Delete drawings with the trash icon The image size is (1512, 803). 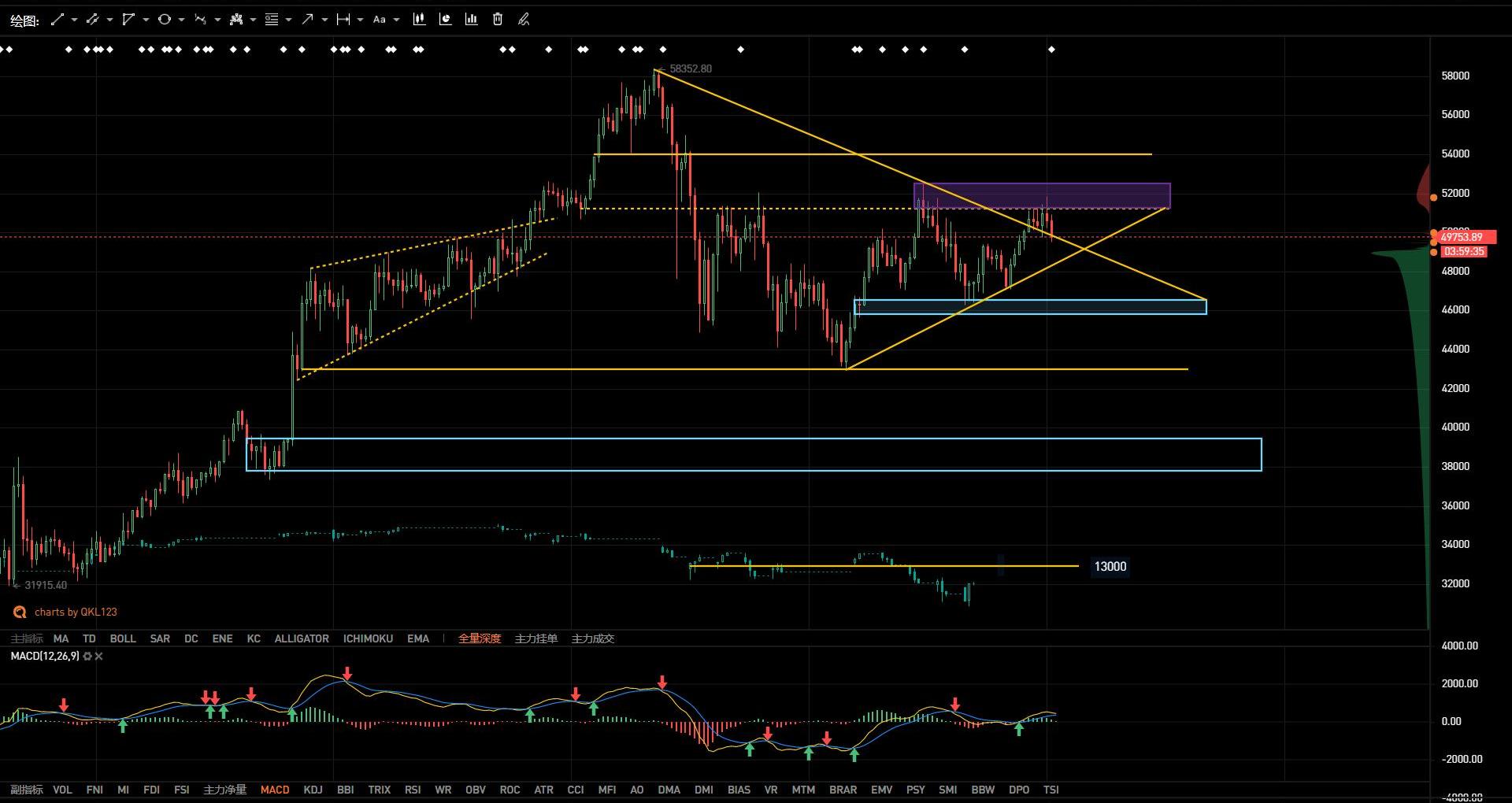pos(498,20)
